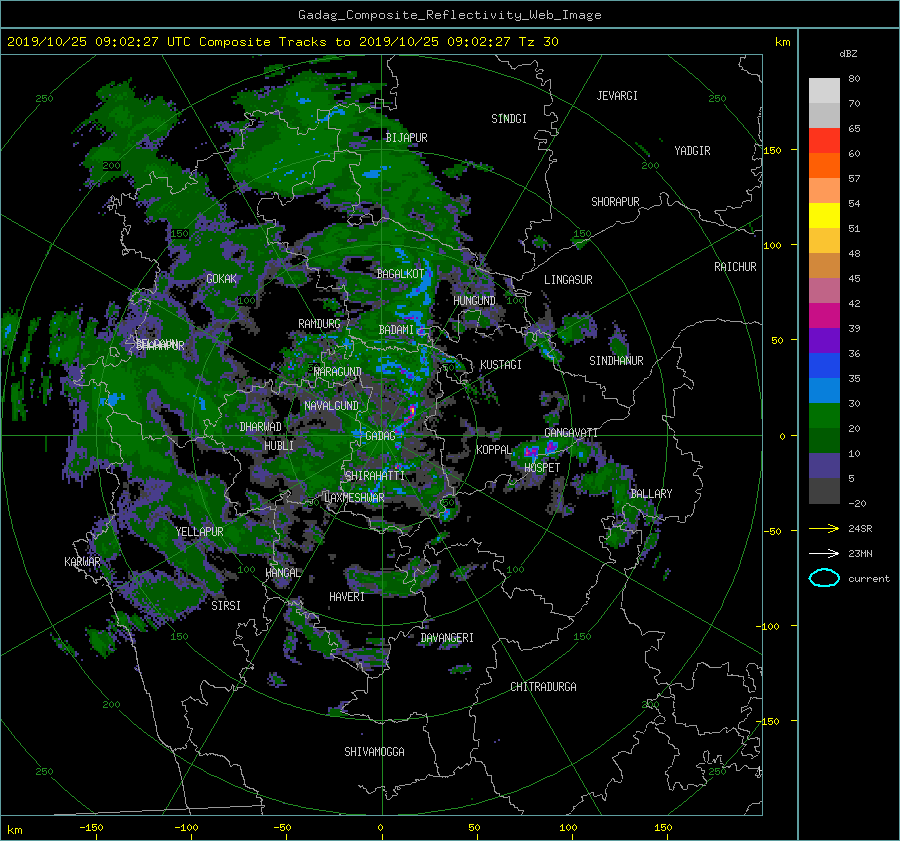The image size is (900, 841).
Task: Click the HANGAL city label
Action: 283,573
